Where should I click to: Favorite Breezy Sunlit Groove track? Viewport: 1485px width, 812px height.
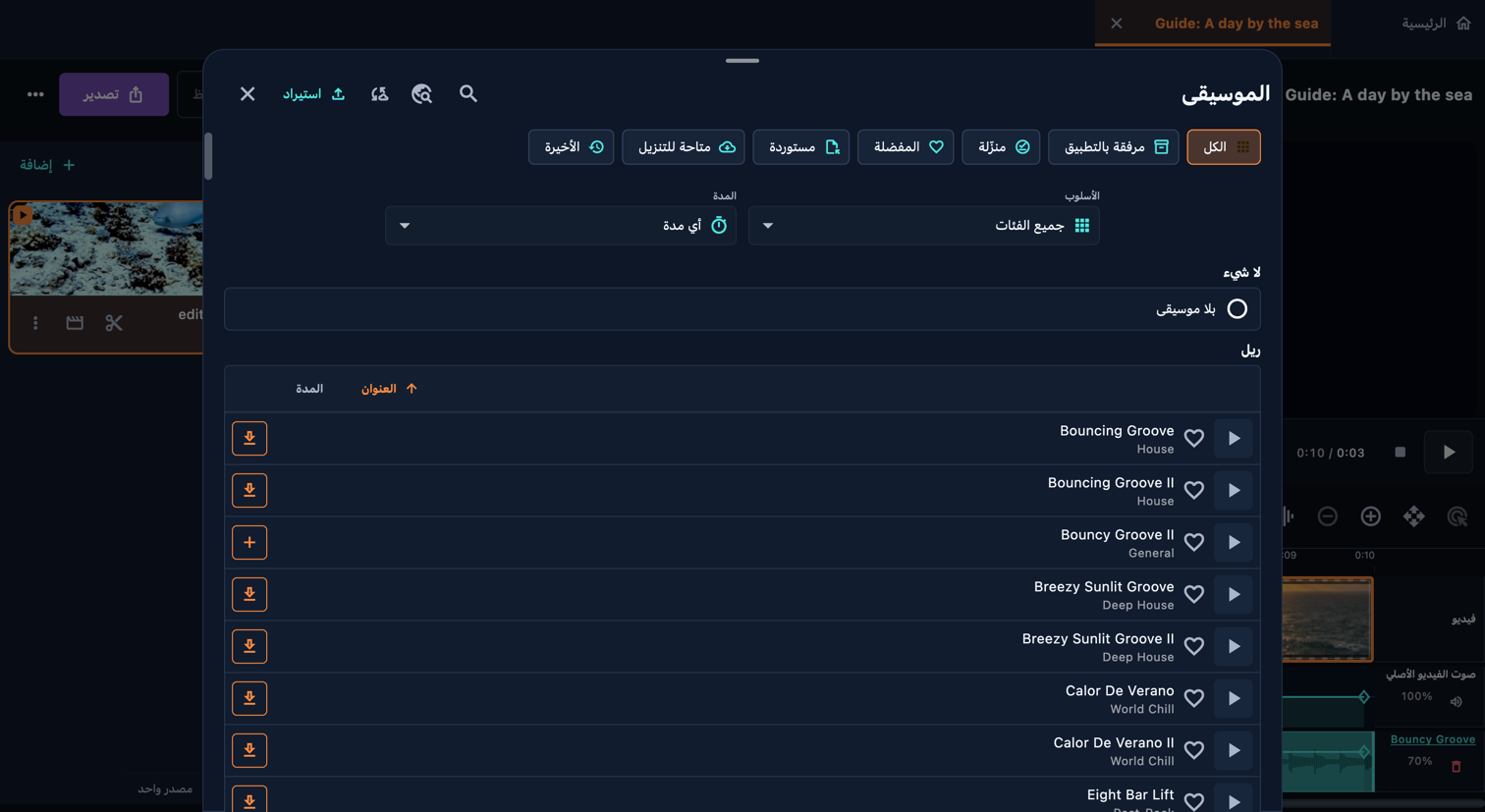click(x=1194, y=595)
